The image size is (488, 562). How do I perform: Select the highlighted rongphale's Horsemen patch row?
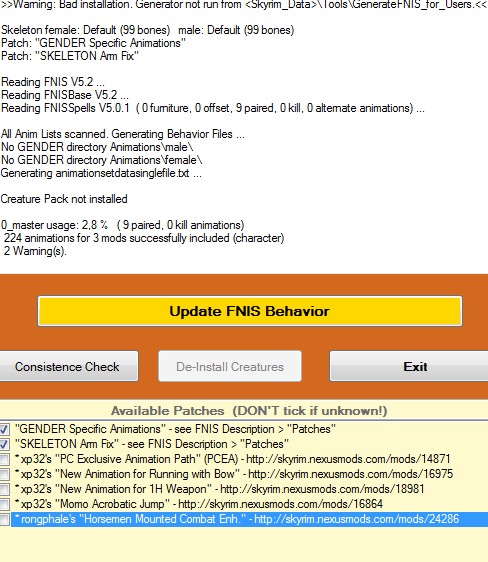pyautogui.click(x=250, y=519)
